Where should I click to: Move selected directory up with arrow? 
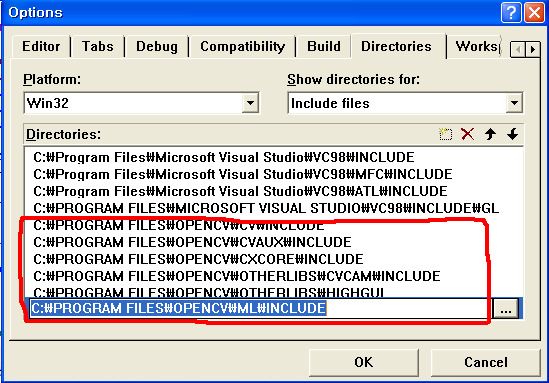pyautogui.click(x=490, y=134)
